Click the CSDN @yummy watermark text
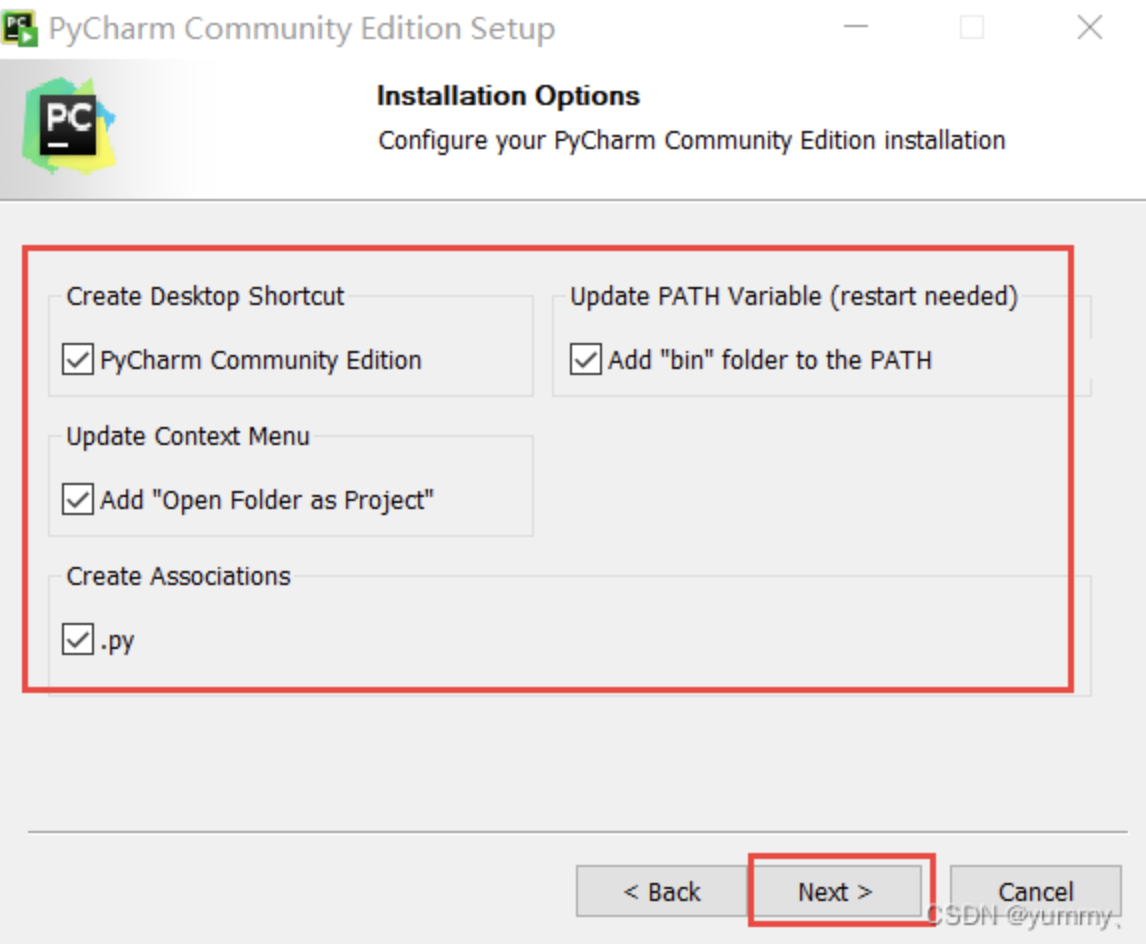 (1024, 915)
